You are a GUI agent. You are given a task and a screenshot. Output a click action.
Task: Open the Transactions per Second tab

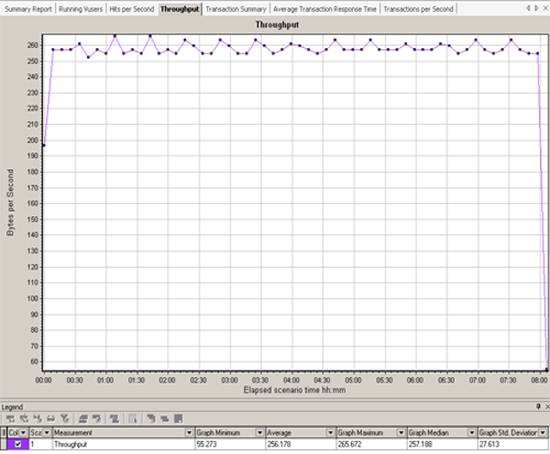click(x=418, y=9)
